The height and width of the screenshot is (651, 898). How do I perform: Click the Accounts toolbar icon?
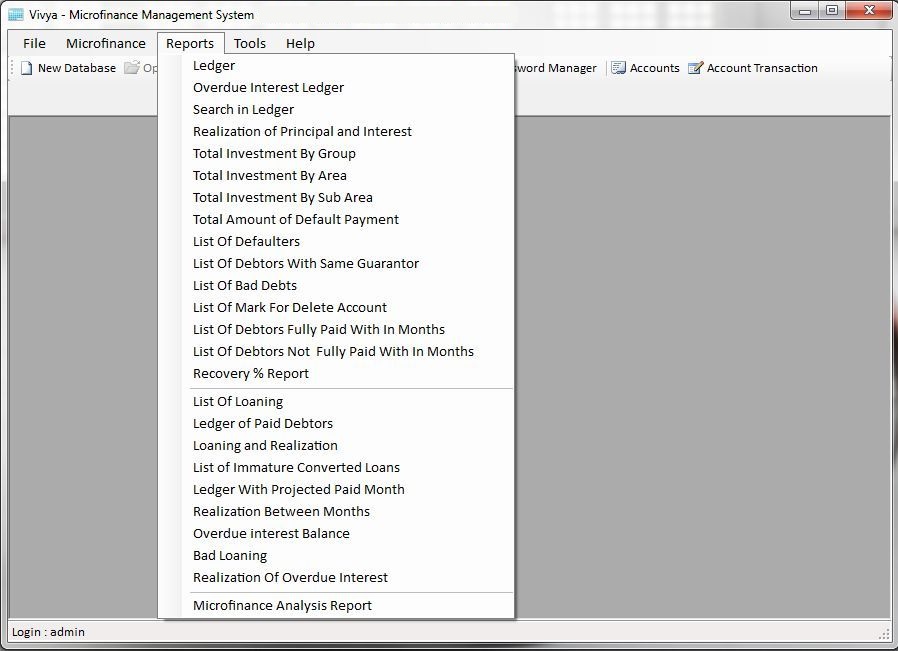[x=619, y=68]
